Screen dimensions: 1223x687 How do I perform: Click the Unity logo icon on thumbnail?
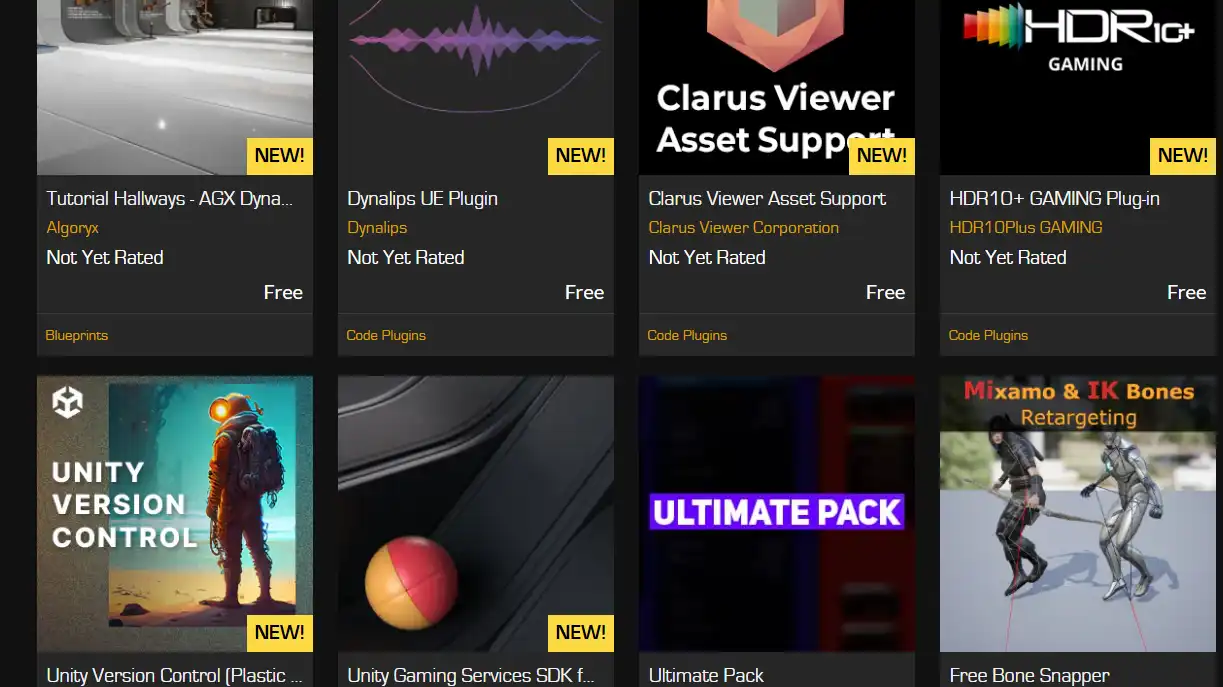(68, 402)
